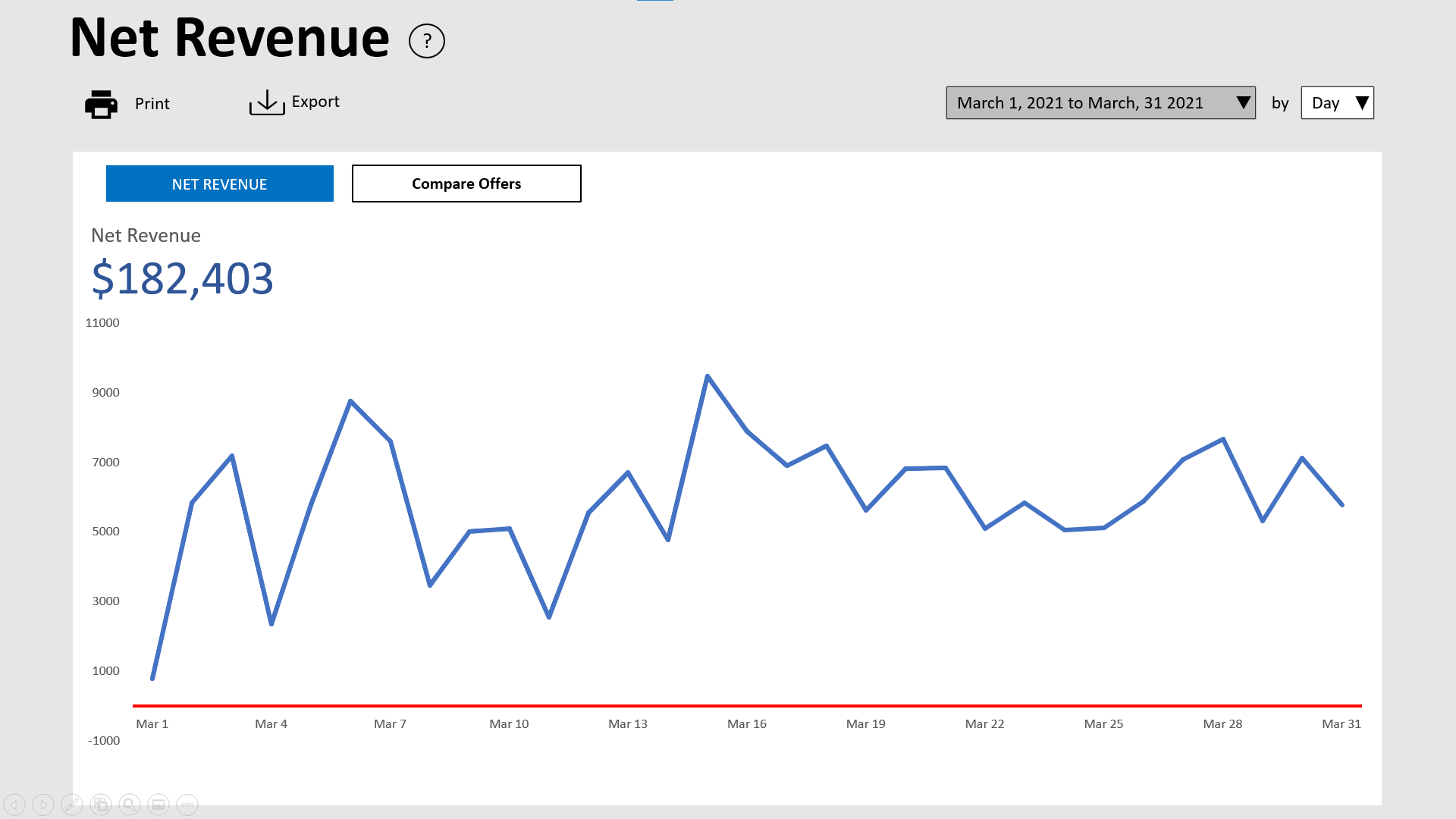
Task: Click the $182,403 net revenue total
Action: coord(182,279)
